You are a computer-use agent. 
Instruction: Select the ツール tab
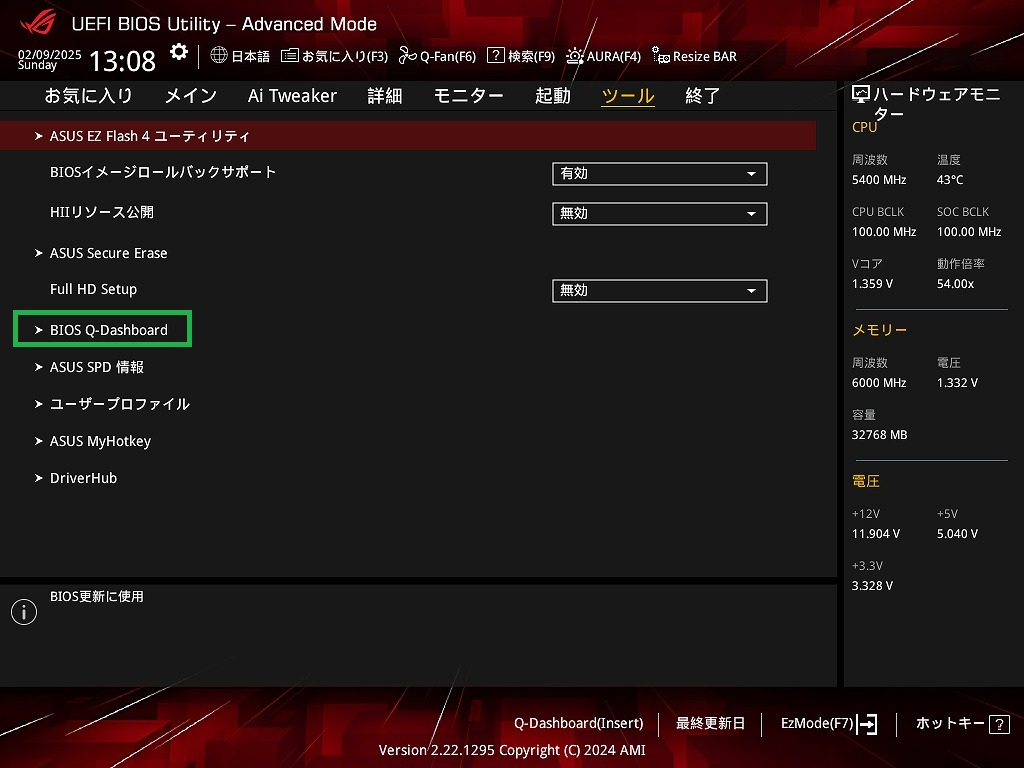(x=628, y=96)
